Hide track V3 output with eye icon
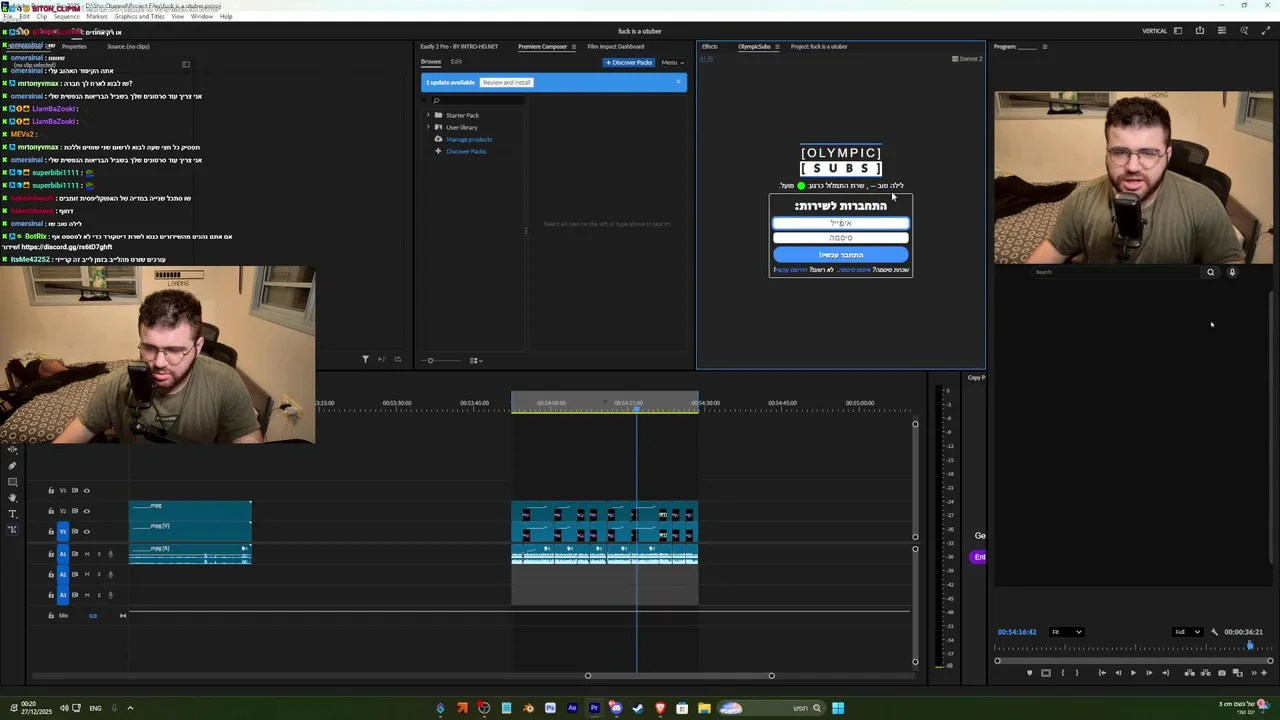The width and height of the screenshot is (1280, 720). 86,490
